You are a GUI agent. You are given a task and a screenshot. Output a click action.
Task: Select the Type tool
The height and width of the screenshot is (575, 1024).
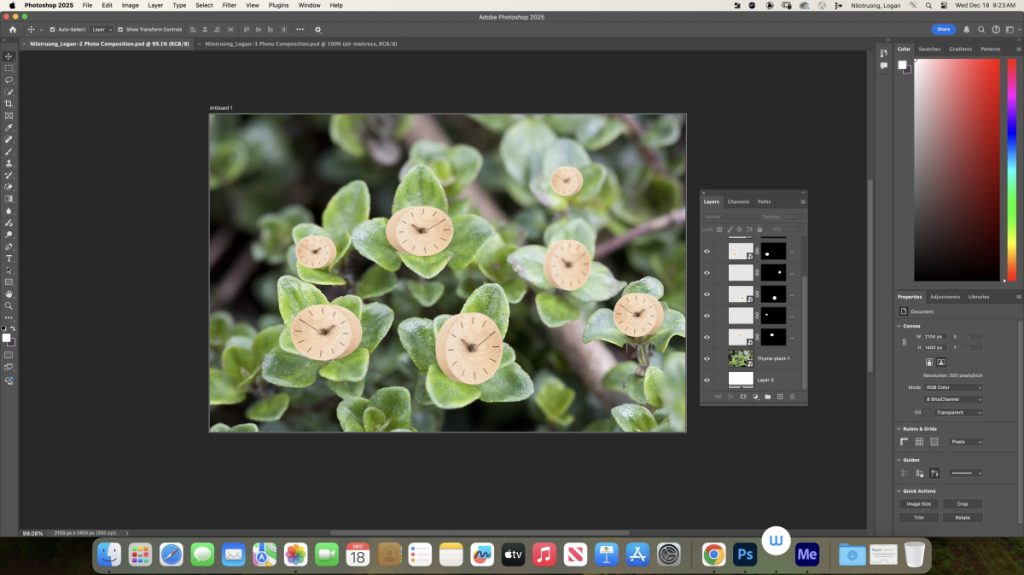(9, 258)
